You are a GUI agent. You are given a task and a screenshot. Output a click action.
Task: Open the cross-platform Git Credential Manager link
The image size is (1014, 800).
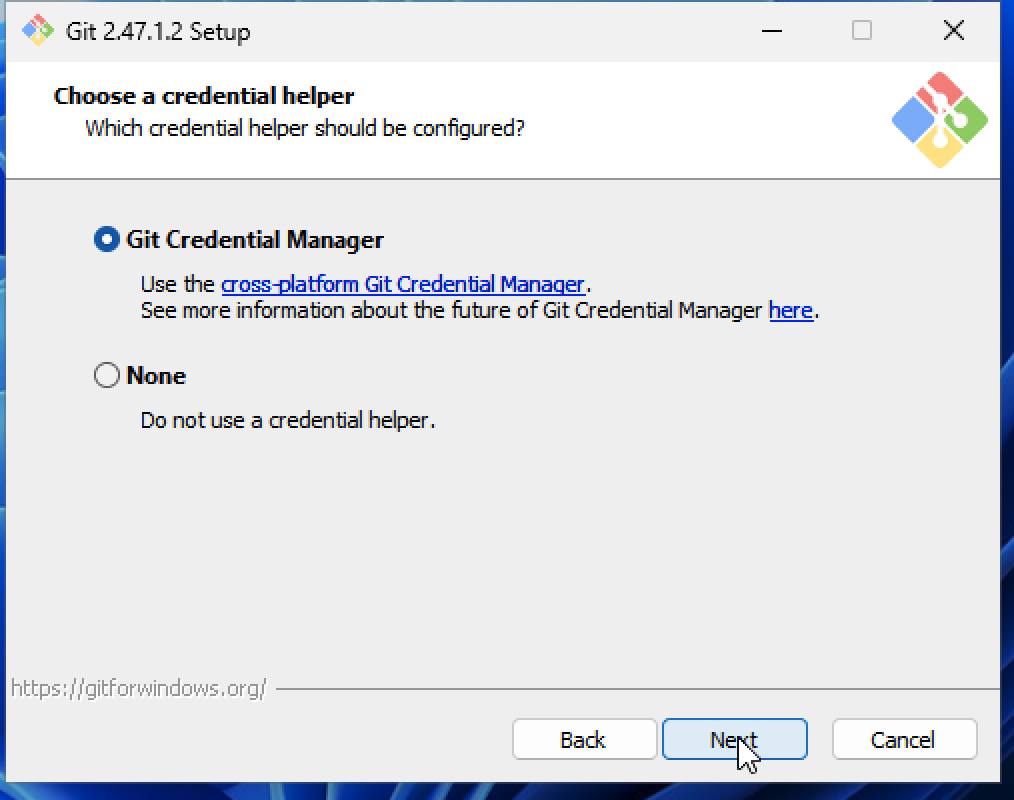tap(404, 285)
